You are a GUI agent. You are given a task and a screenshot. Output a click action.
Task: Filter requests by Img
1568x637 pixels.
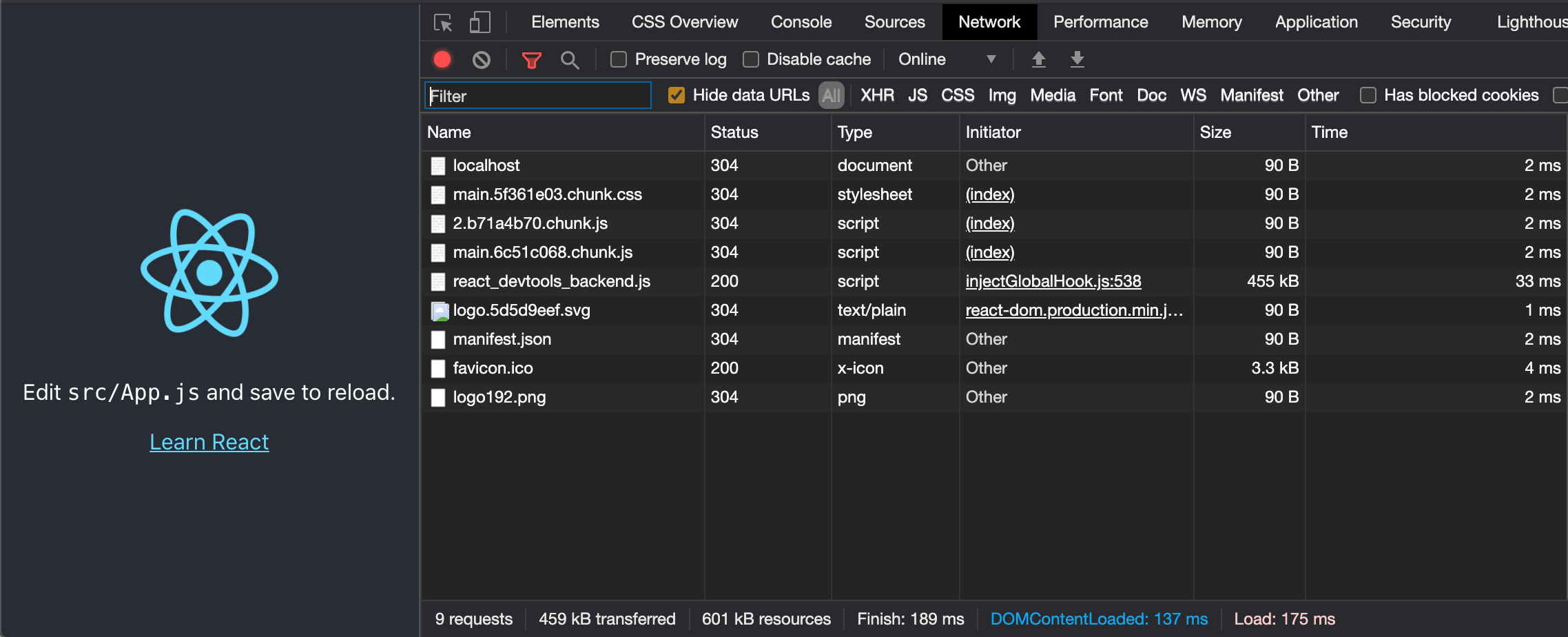point(1002,95)
